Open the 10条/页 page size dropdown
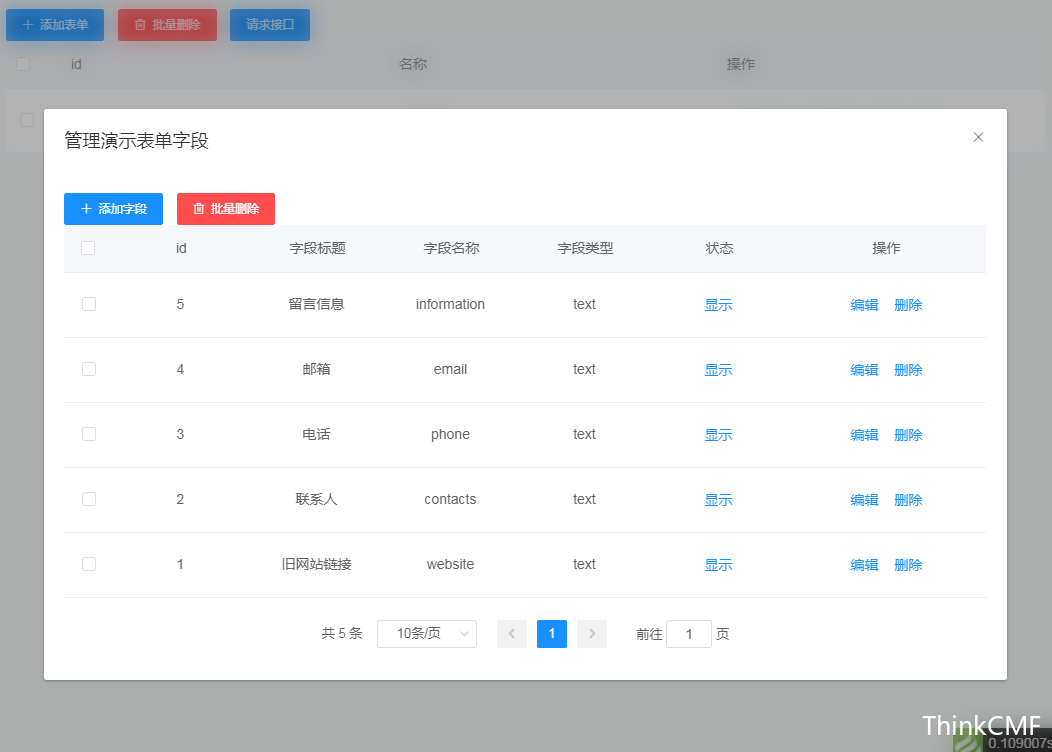1052x752 pixels. point(426,634)
